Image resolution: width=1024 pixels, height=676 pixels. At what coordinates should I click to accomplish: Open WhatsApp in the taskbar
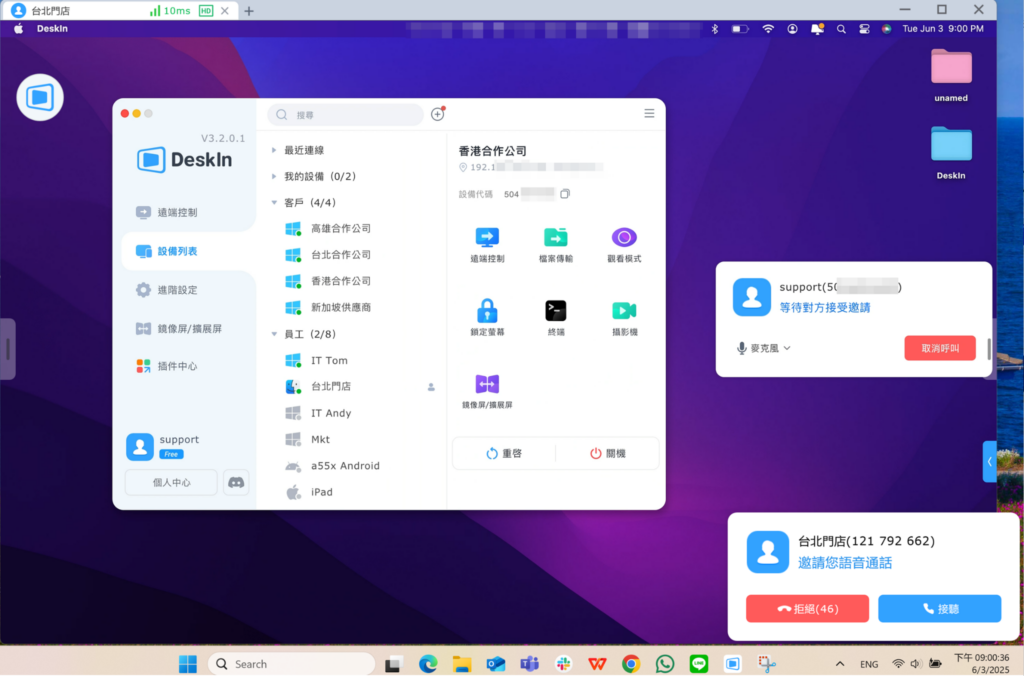tap(665, 664)
